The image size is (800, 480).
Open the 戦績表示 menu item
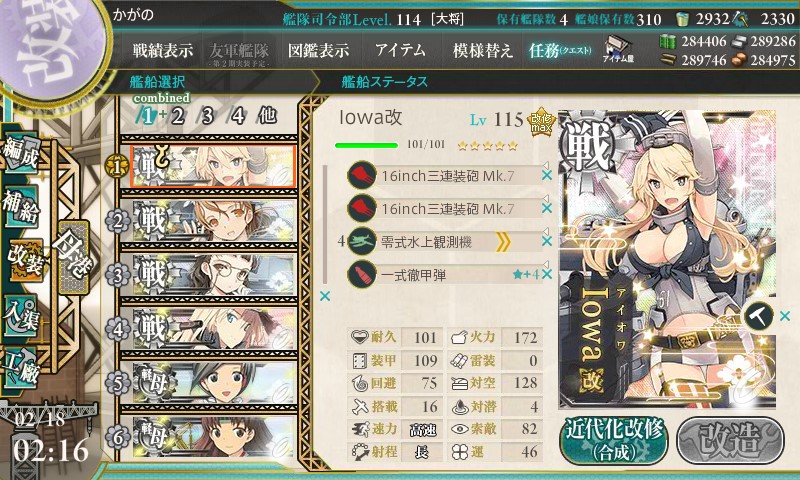click(x=163, y=50)
